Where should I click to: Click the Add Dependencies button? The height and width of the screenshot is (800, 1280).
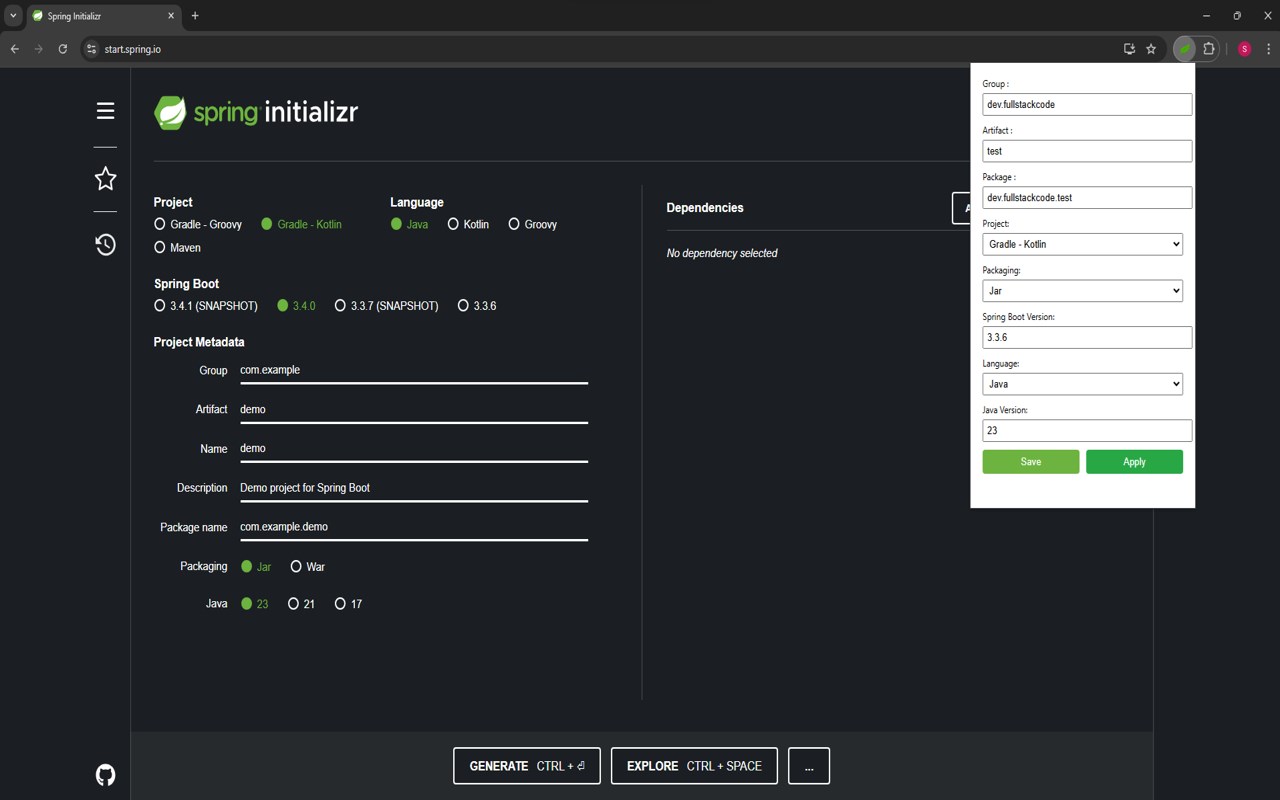[x=961, y=208]
